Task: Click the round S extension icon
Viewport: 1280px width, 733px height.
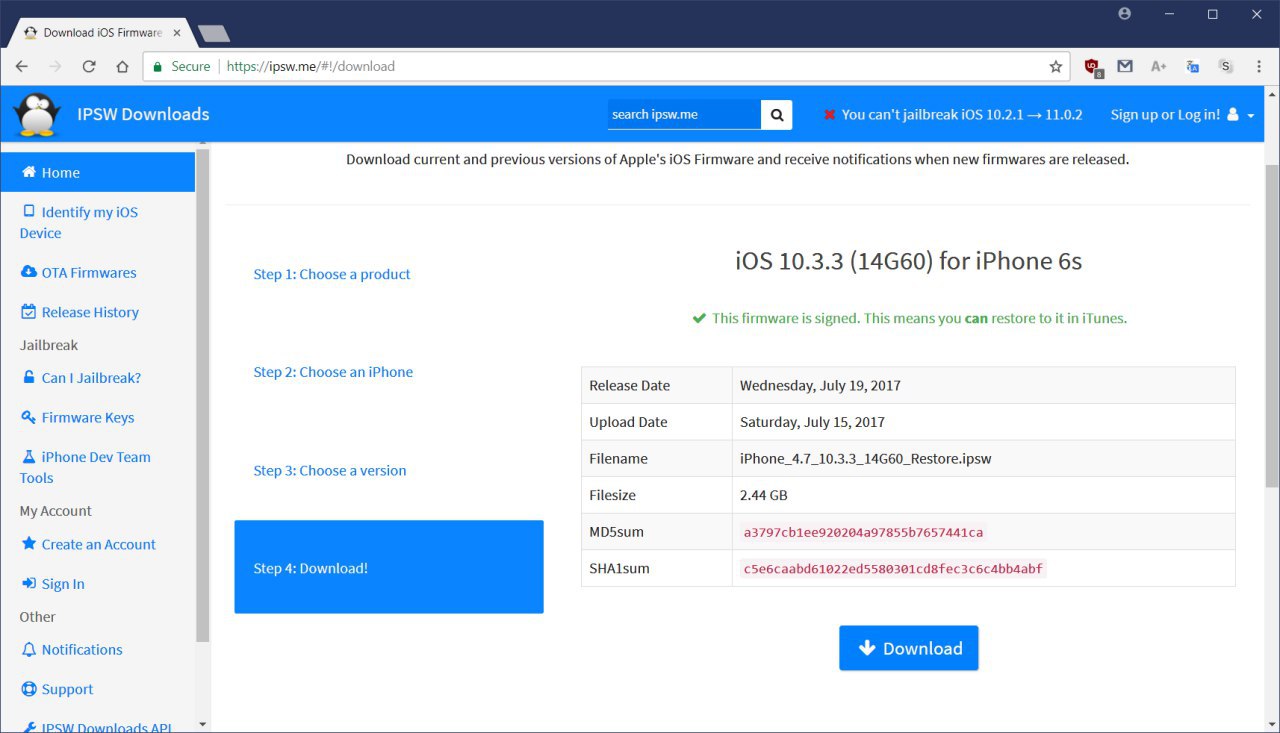Action: (x=1225, y=66)
